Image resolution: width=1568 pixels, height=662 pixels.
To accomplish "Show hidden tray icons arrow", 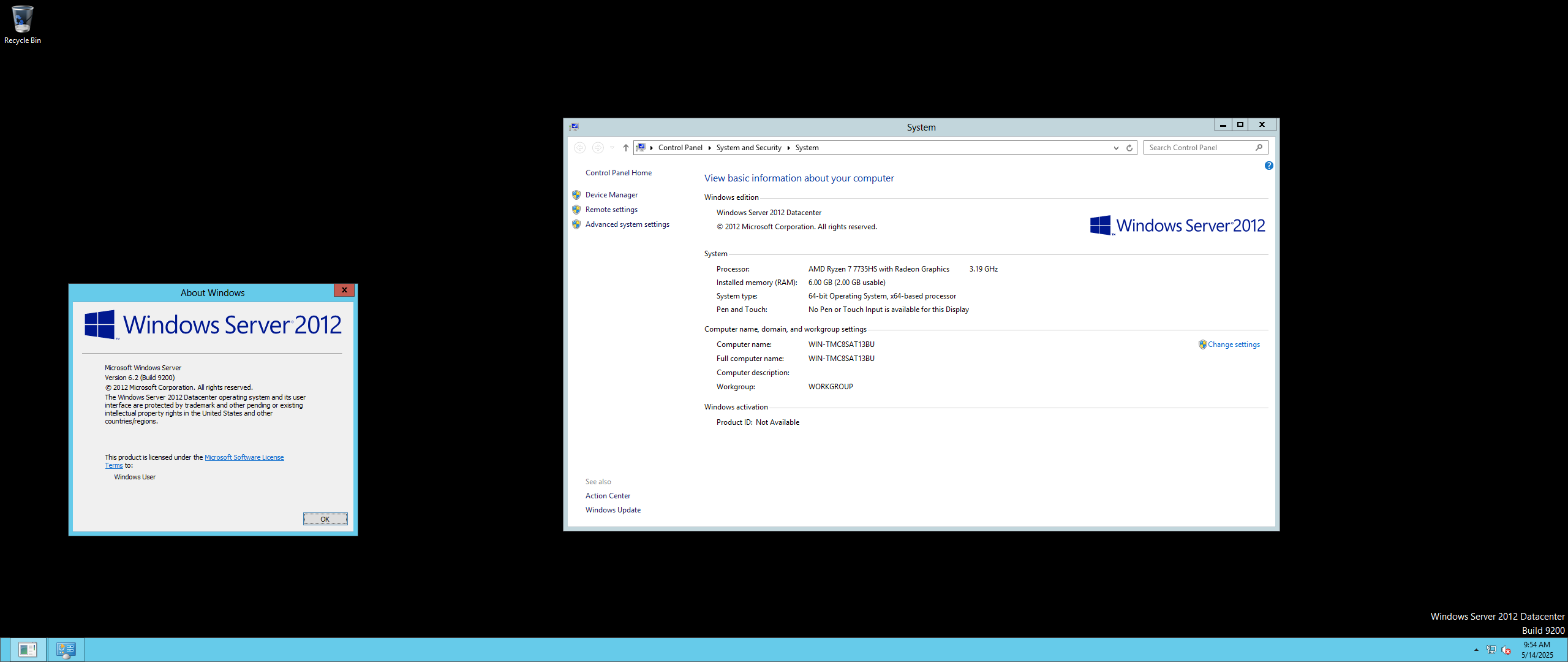I will (1476, 650).
